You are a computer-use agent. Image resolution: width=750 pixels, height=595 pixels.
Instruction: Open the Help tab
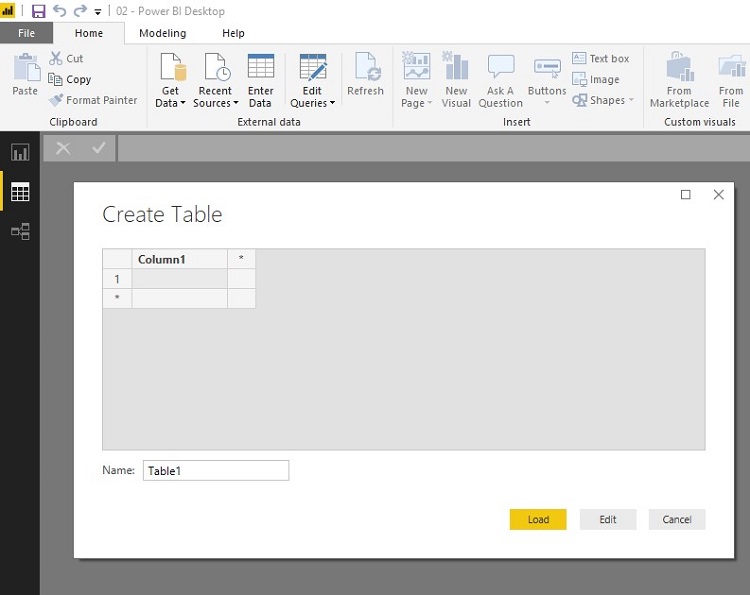pyautogui.click(x=233, y=33)
